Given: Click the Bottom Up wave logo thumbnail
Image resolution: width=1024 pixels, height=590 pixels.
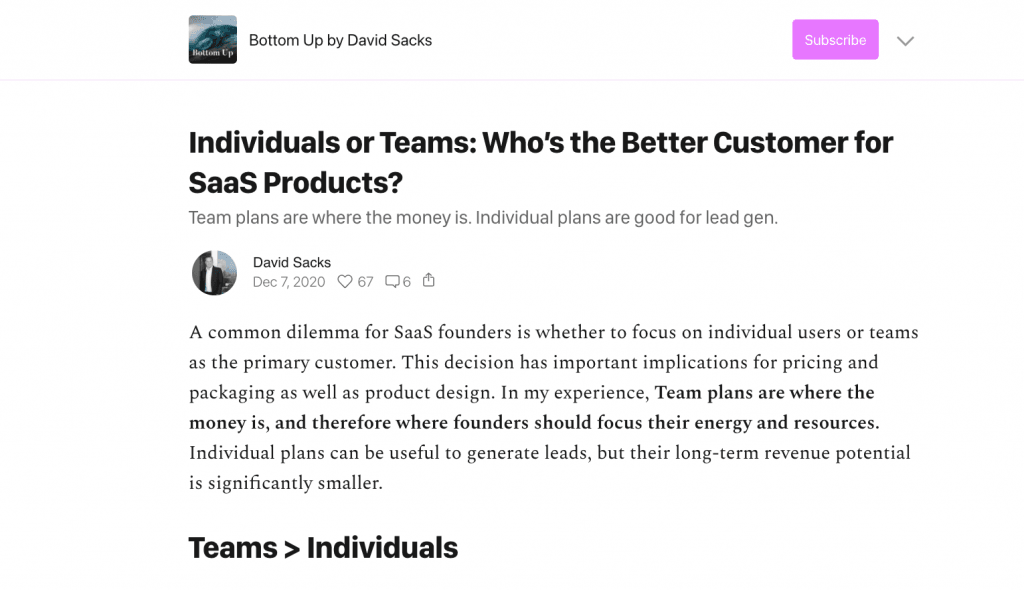Looking at the screenshot, I should pos(212,39).
